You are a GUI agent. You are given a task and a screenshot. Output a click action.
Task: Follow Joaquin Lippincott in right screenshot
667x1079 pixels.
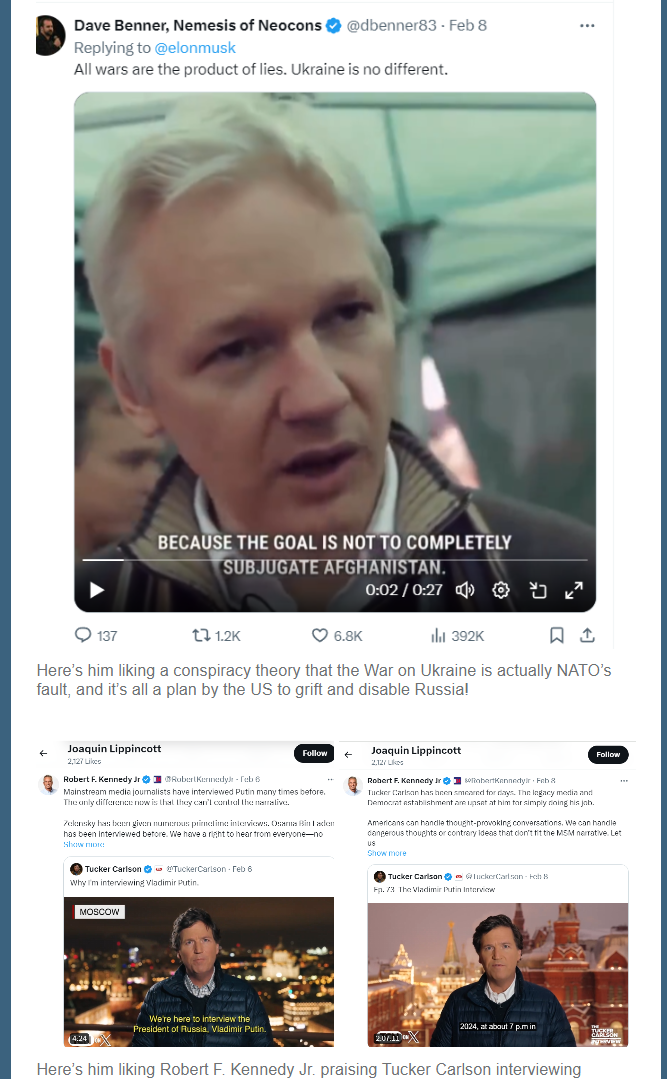[x=608, y=754]
